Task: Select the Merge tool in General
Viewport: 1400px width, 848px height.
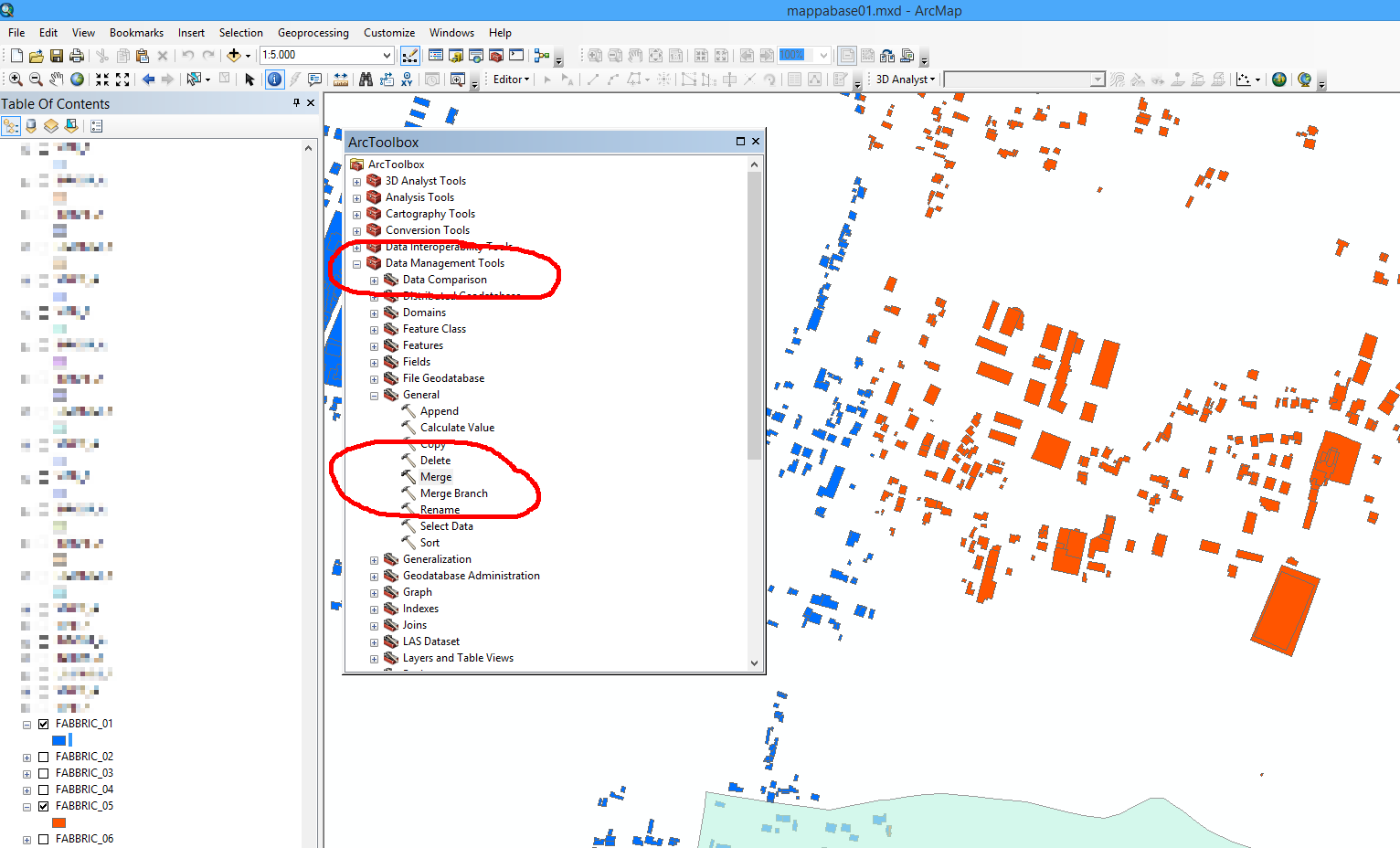Action: [x=435, y=477]
